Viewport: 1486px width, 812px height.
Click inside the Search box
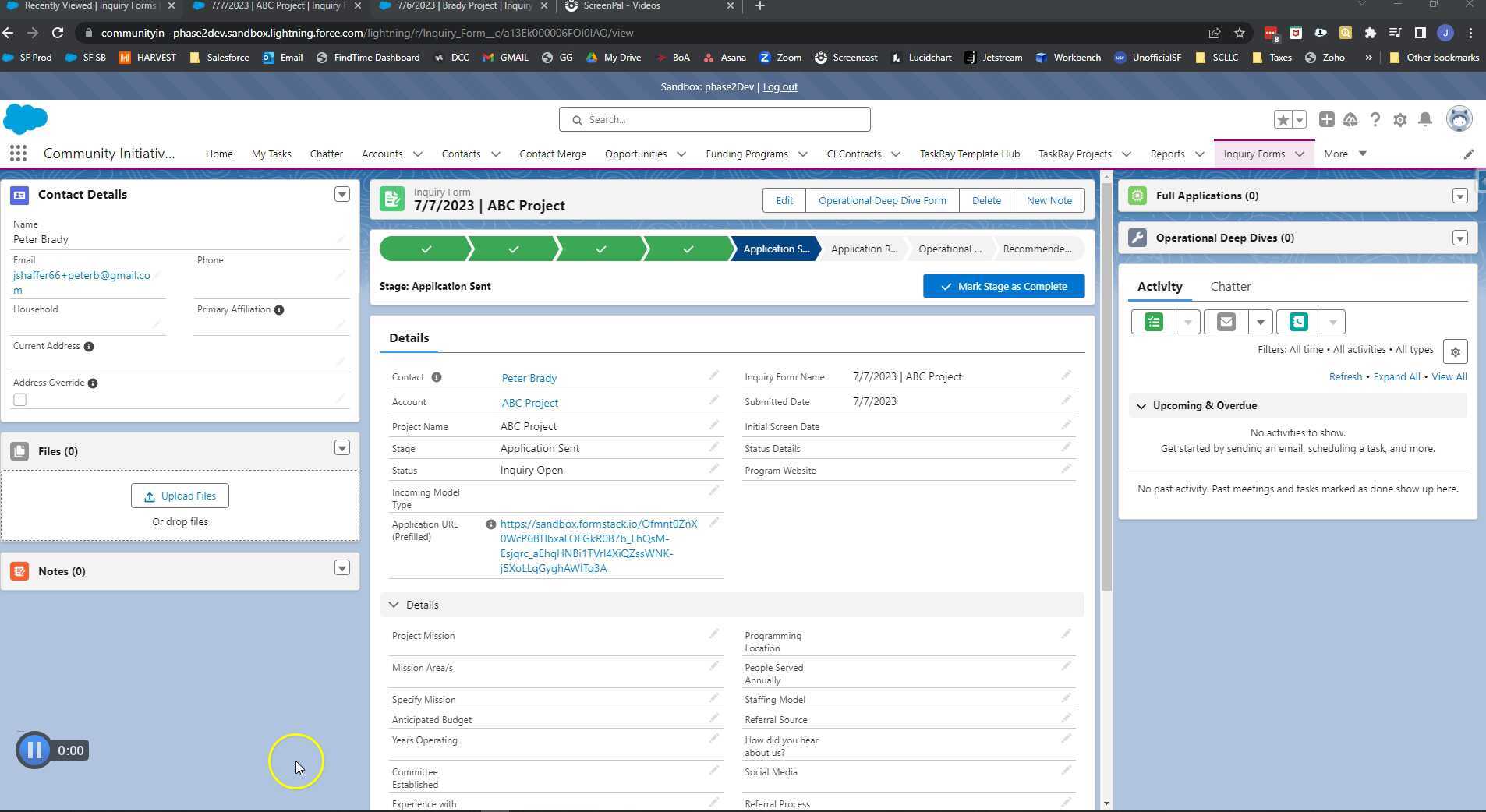[713, 118]
